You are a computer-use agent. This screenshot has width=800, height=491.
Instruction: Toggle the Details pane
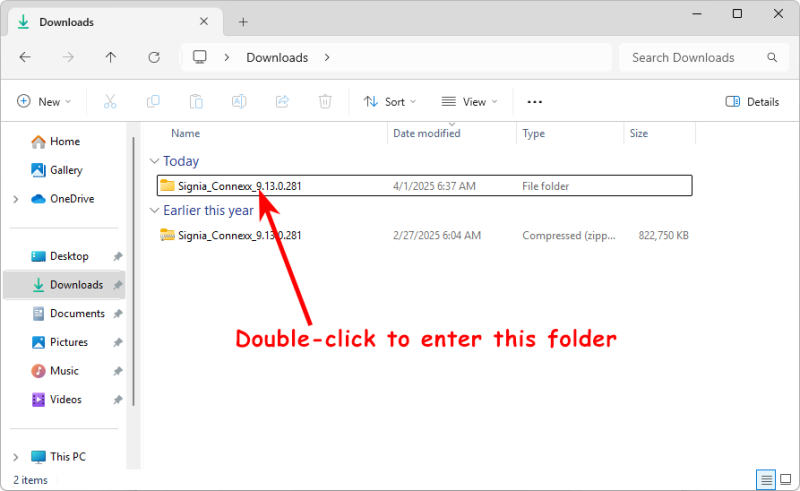[x=751, y=101]
